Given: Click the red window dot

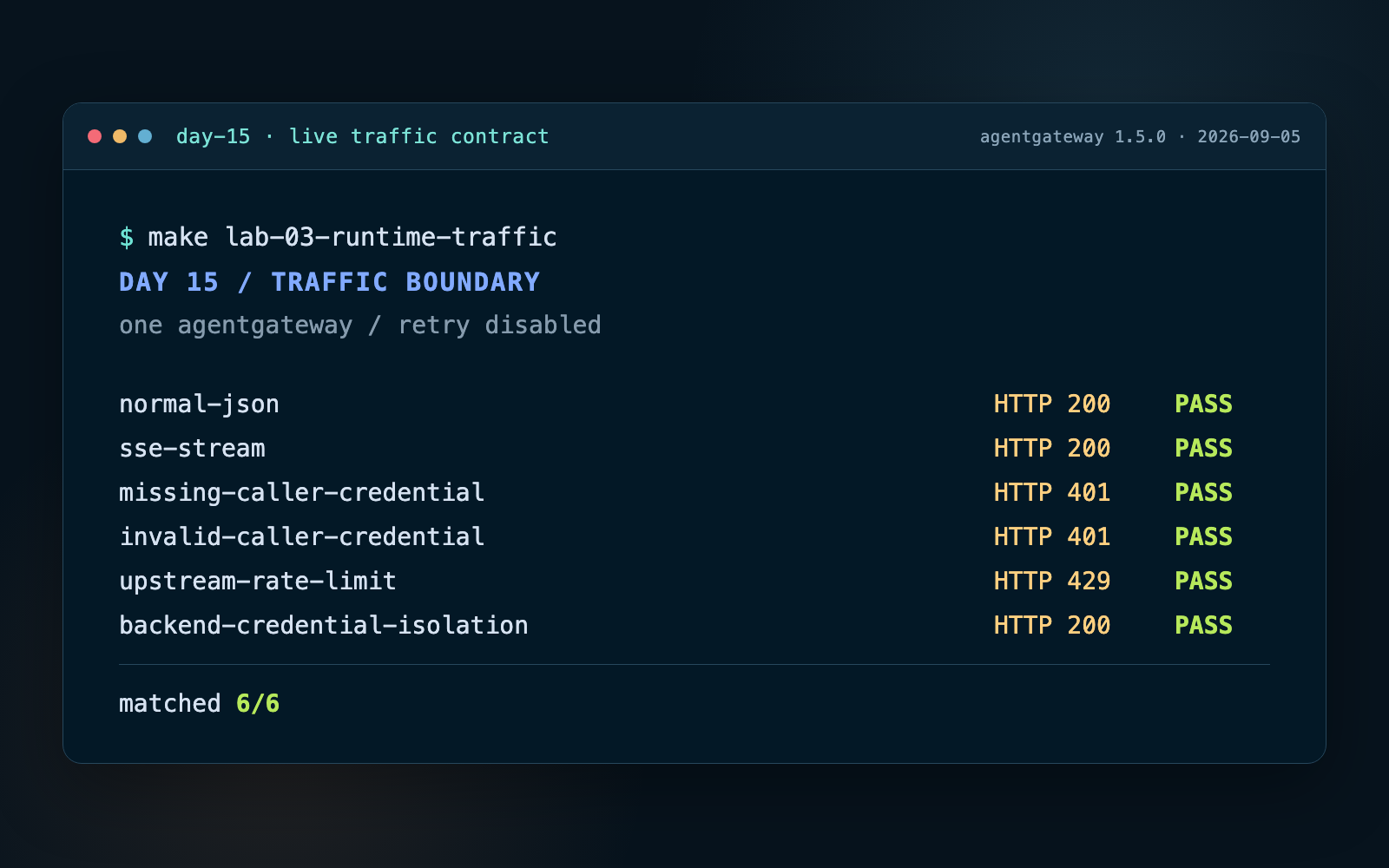Looking at the screenshot, I should tap(95, 136).
